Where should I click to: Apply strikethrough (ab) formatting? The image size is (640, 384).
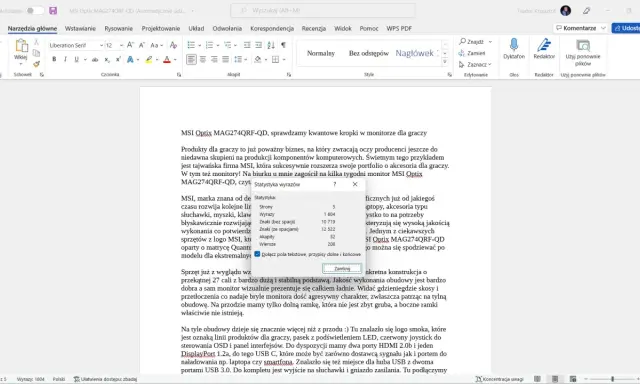click(x=95, y=60)
